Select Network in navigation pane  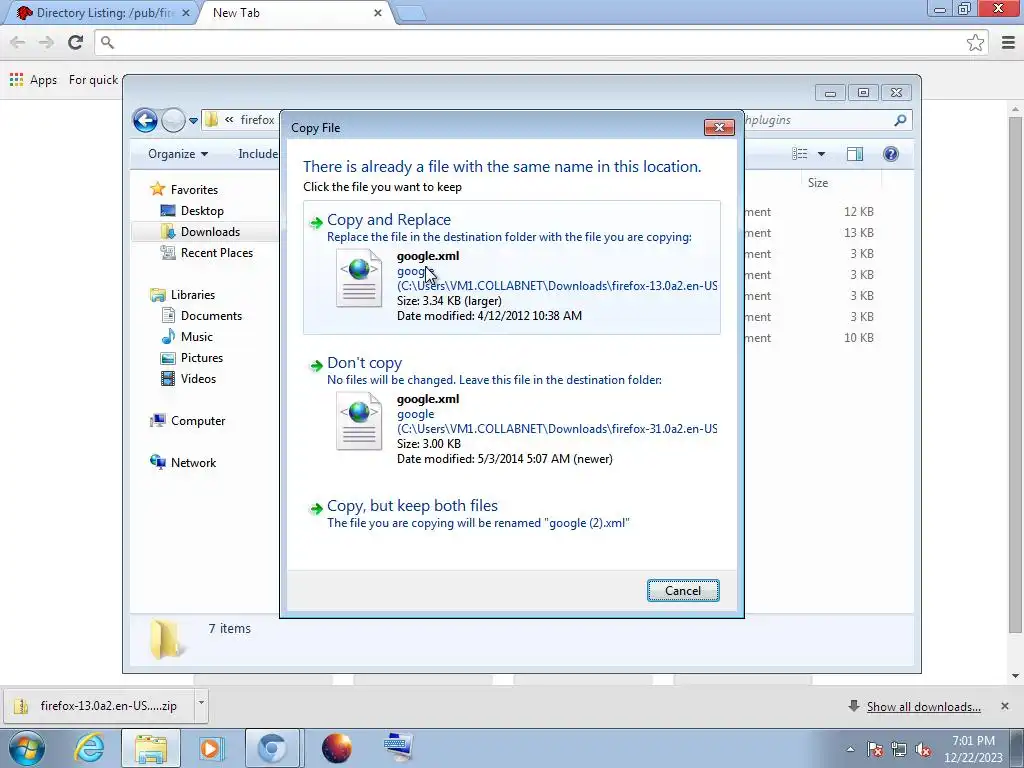click(193, 462)
